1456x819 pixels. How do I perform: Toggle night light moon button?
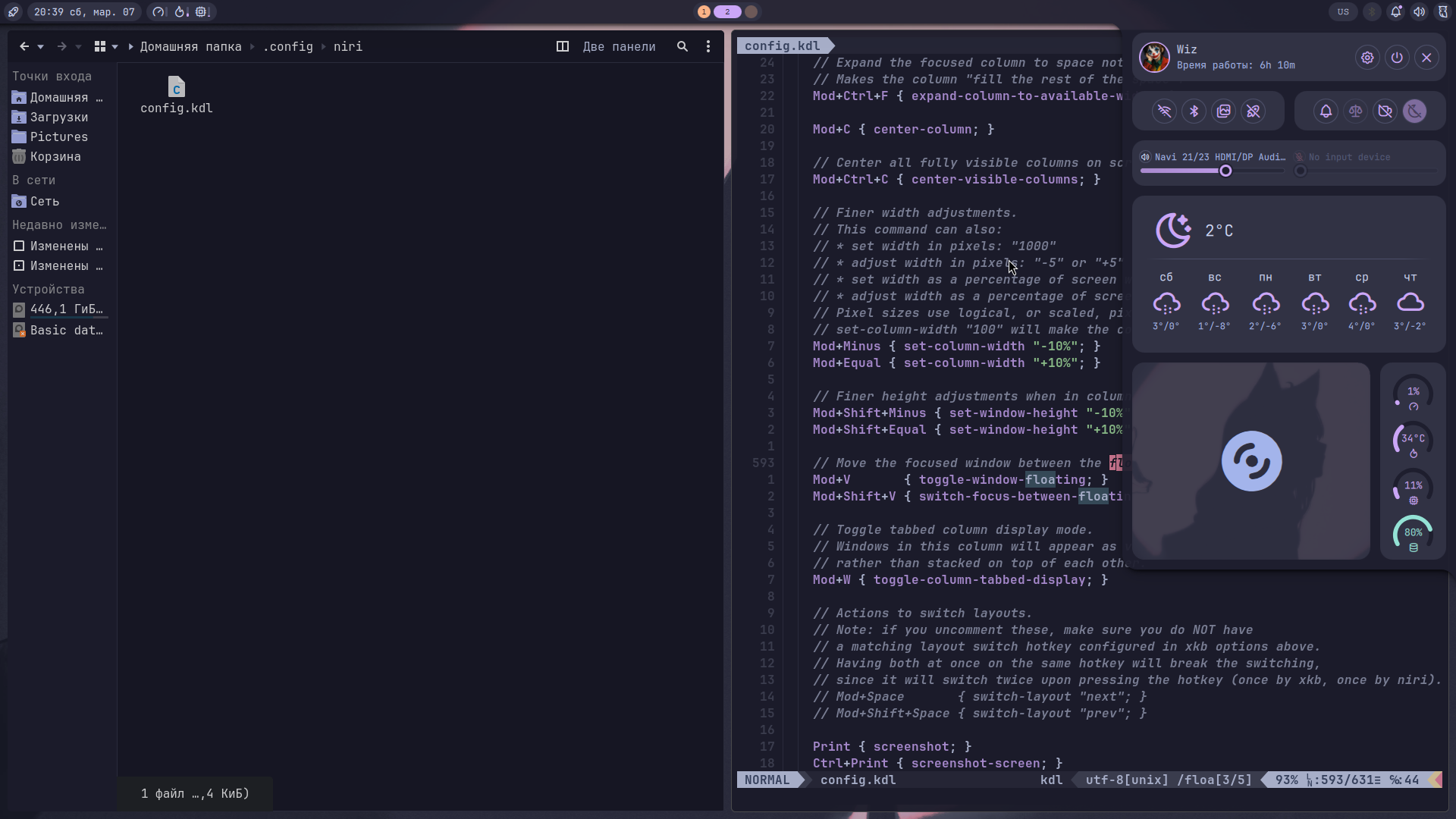[1414, 111]
